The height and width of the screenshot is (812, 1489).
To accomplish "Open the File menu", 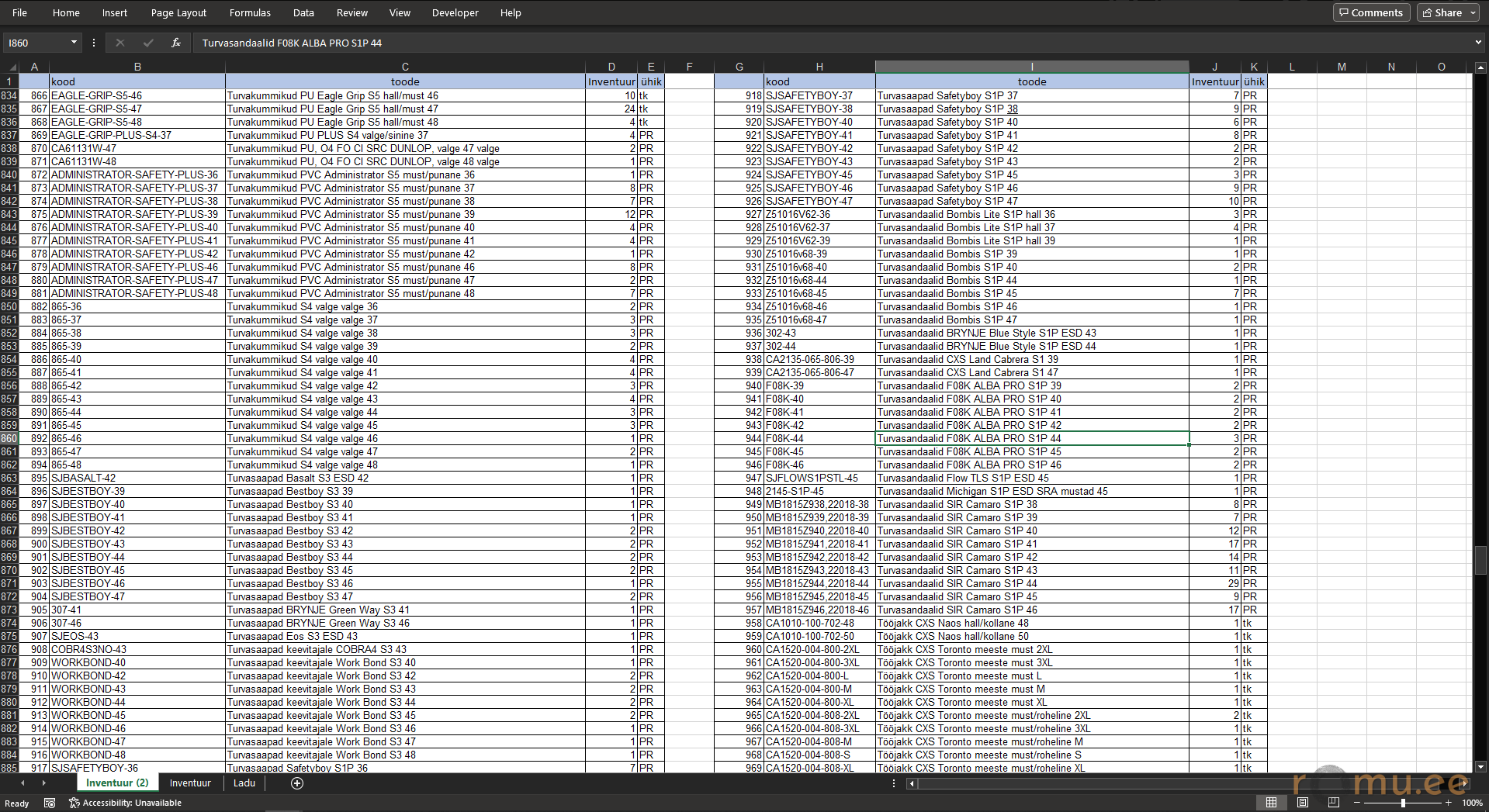I will point(19,12).
